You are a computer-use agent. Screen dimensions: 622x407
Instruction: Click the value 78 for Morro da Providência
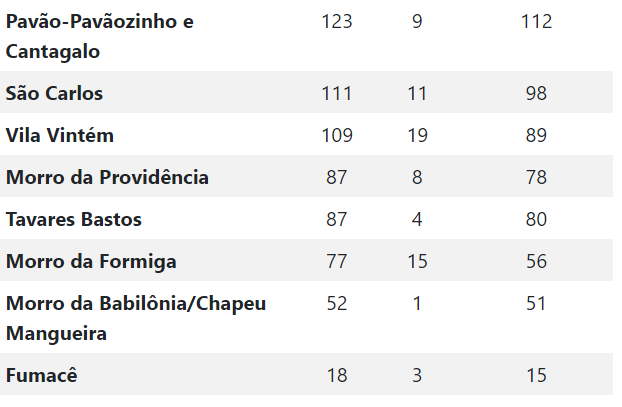(536, 177)
